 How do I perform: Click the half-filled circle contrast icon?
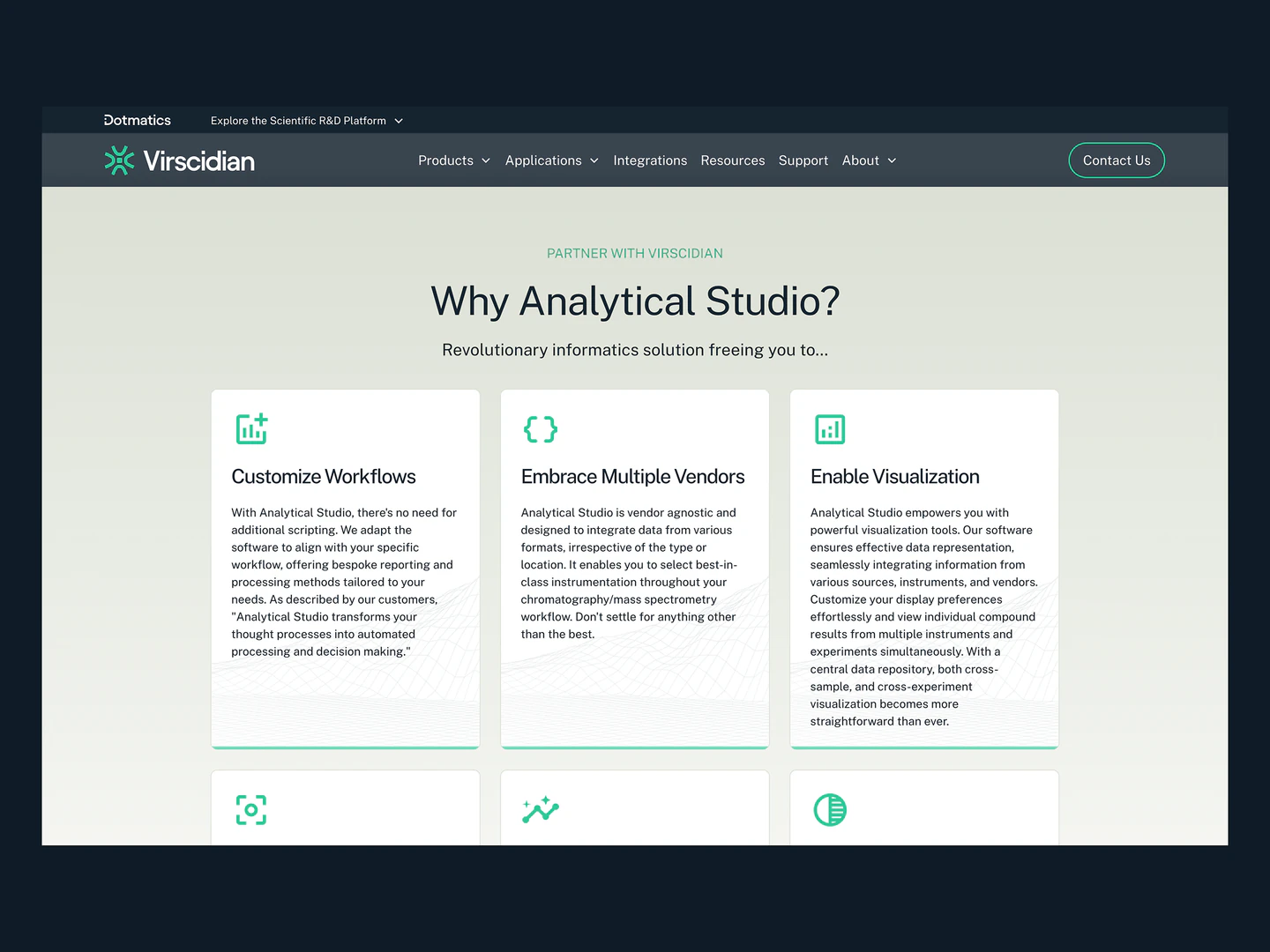pyautogui.click(x=830, y=810)
